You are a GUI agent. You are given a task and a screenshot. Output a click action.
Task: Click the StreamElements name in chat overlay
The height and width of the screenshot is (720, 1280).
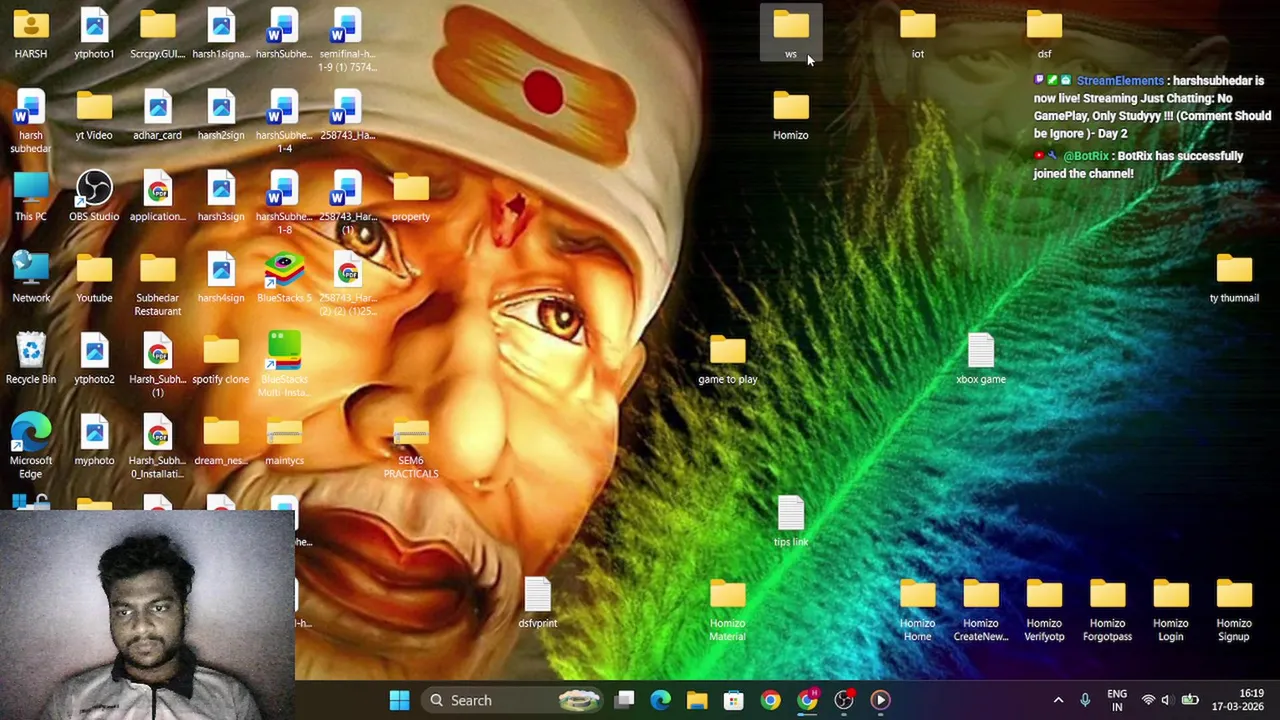point(1120,81)
